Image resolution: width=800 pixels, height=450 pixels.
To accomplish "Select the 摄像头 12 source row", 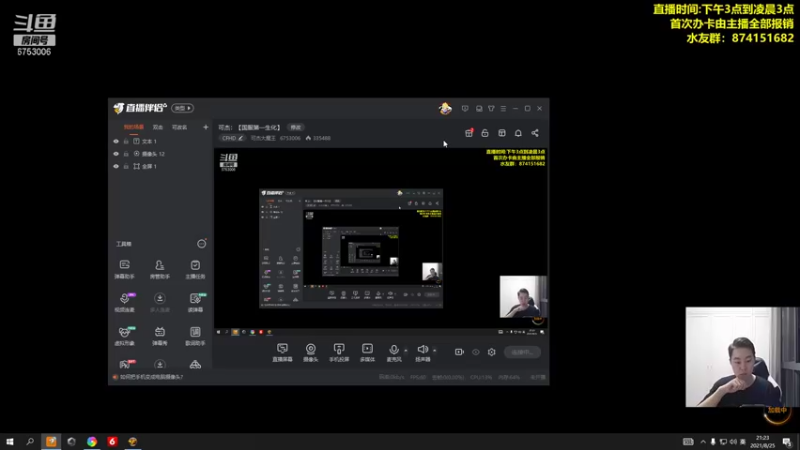I will [x=161, y=154].
